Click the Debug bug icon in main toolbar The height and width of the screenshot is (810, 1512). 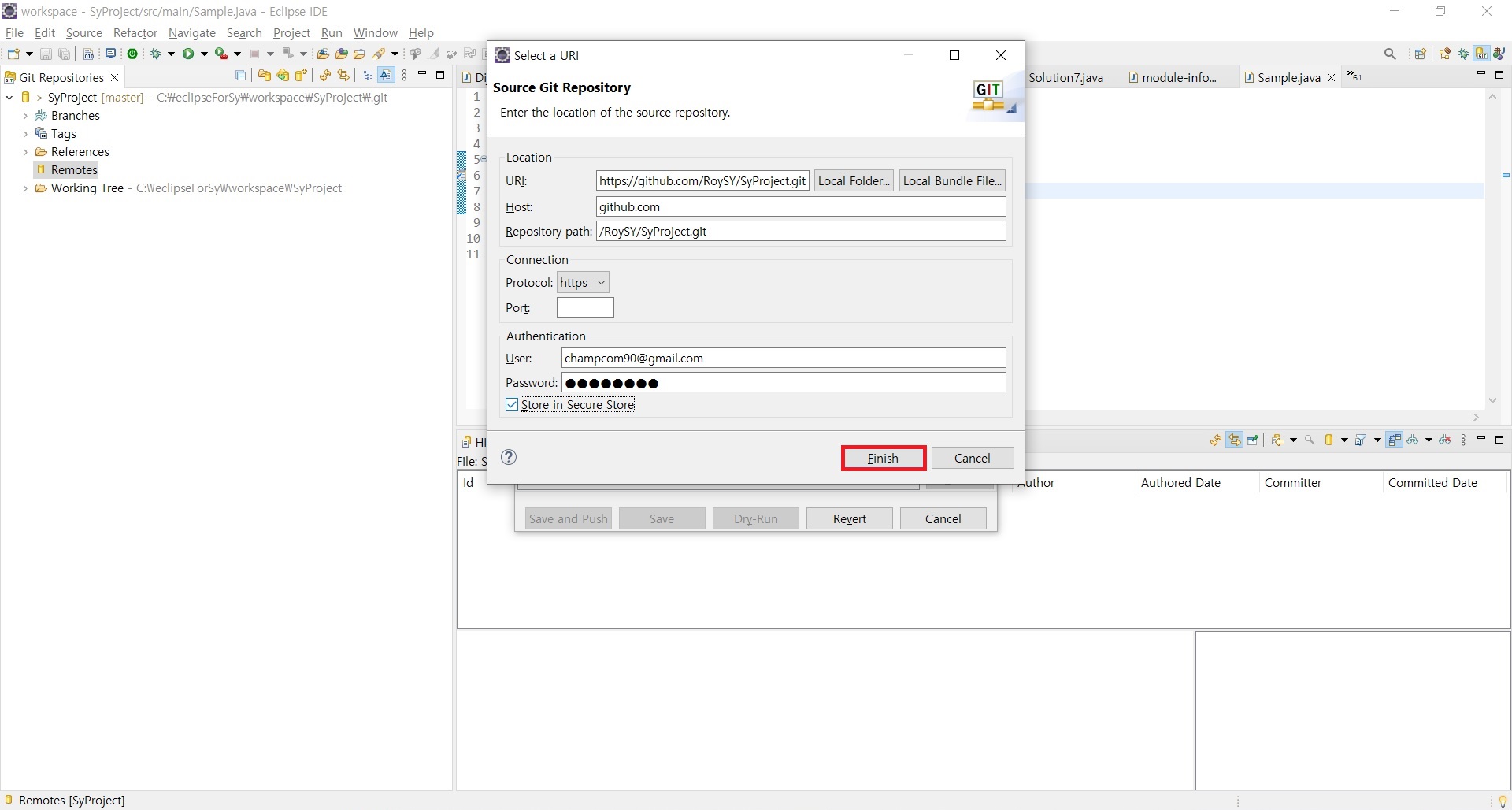(156, 54)
